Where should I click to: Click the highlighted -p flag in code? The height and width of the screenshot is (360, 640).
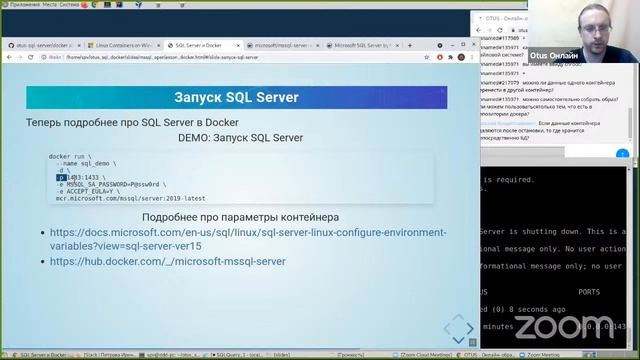click(x=61, y=178)
